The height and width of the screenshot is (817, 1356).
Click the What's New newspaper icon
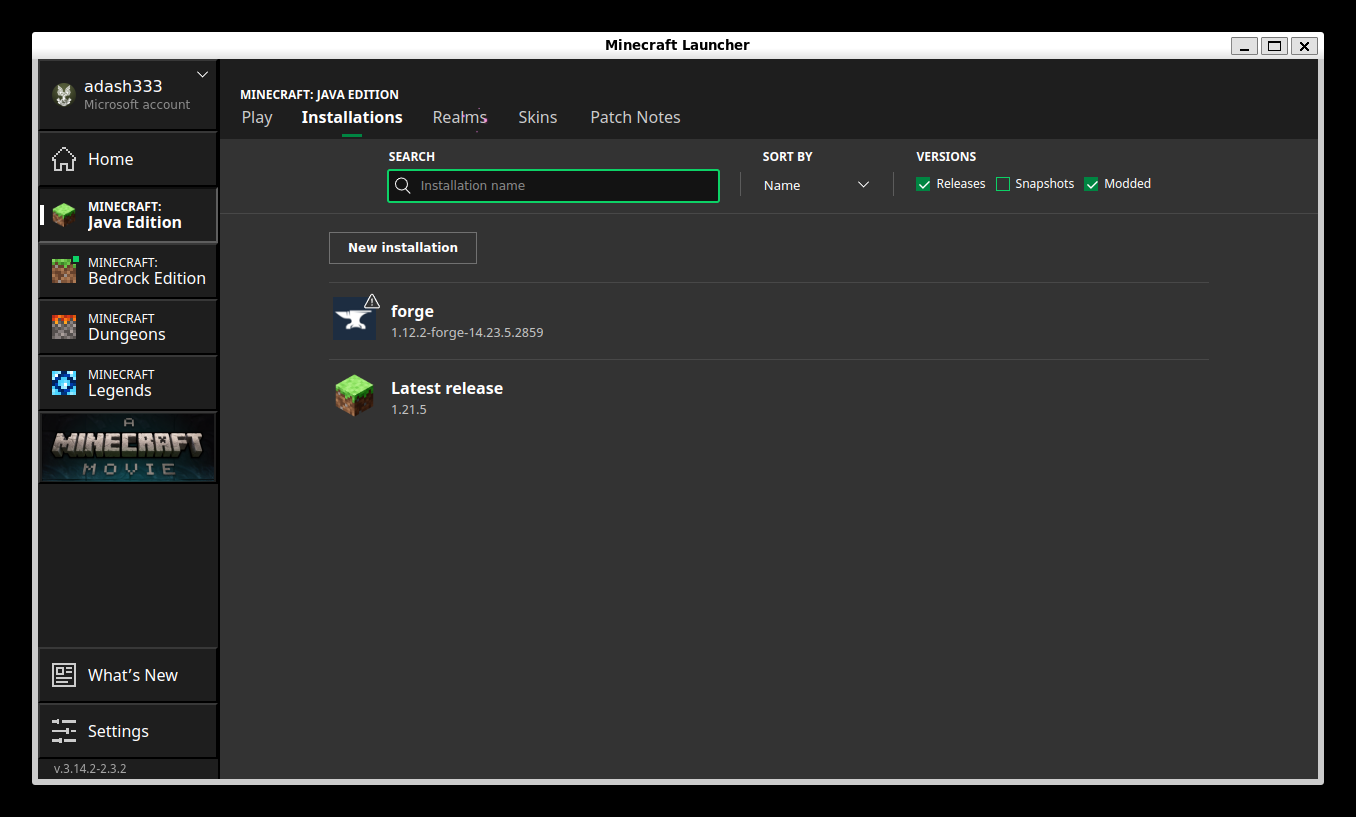point(64,675)
